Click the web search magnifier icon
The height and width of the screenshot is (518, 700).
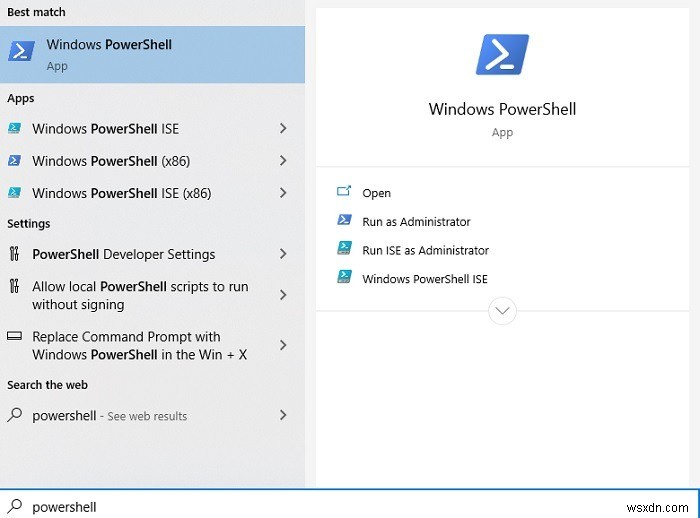click(x=15, y=415)
